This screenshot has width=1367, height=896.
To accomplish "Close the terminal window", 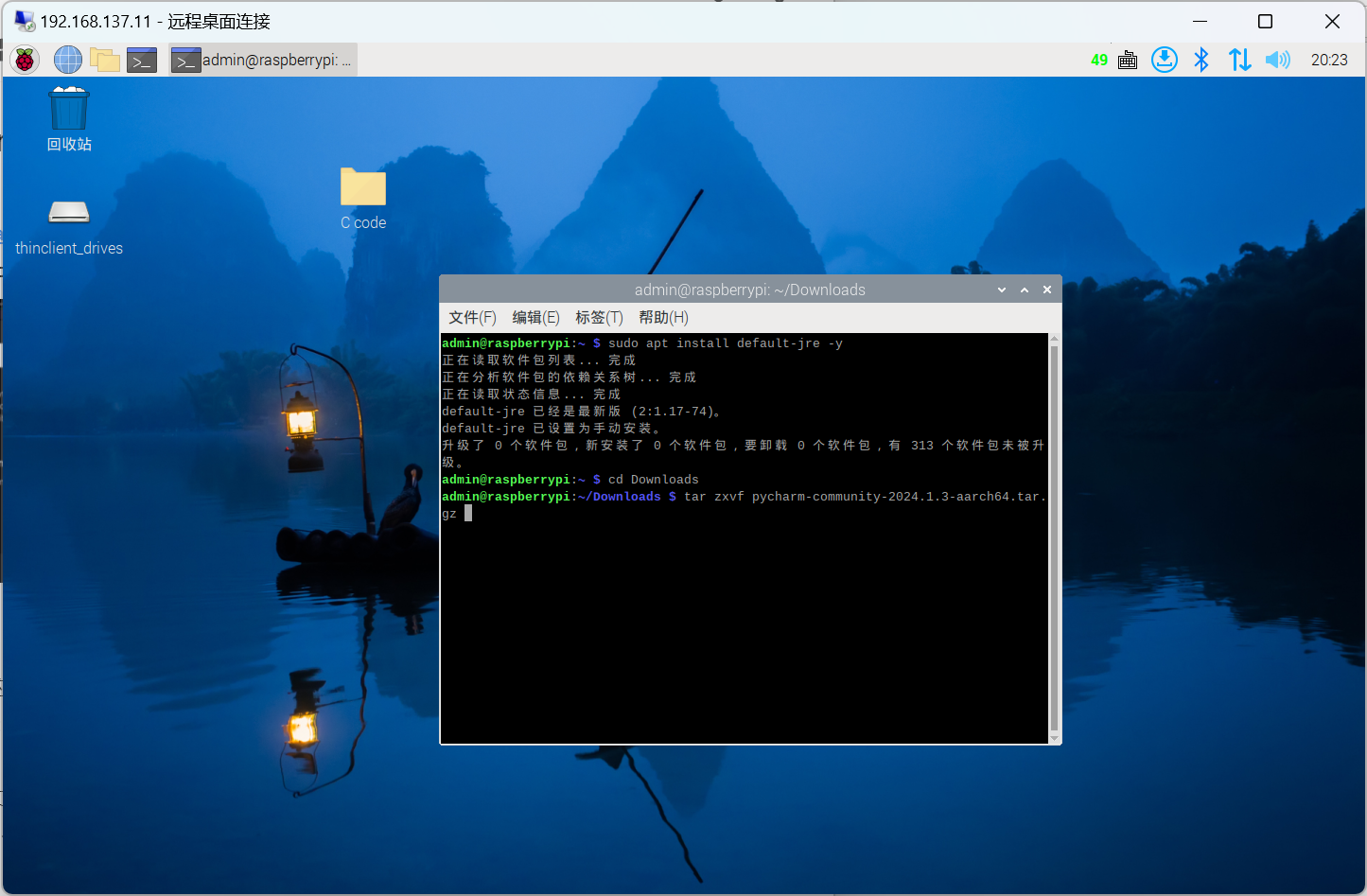I will click(x=1047, y=290).
